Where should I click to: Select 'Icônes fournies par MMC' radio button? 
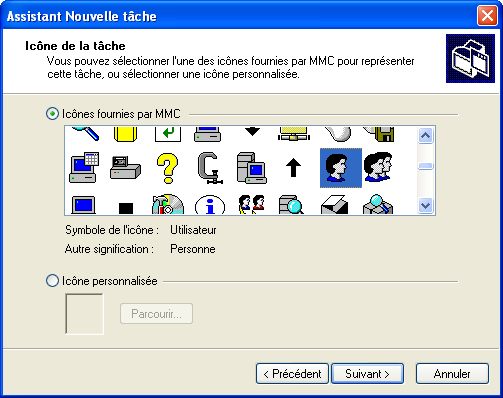pyautogui.click(x=52, y=114)
